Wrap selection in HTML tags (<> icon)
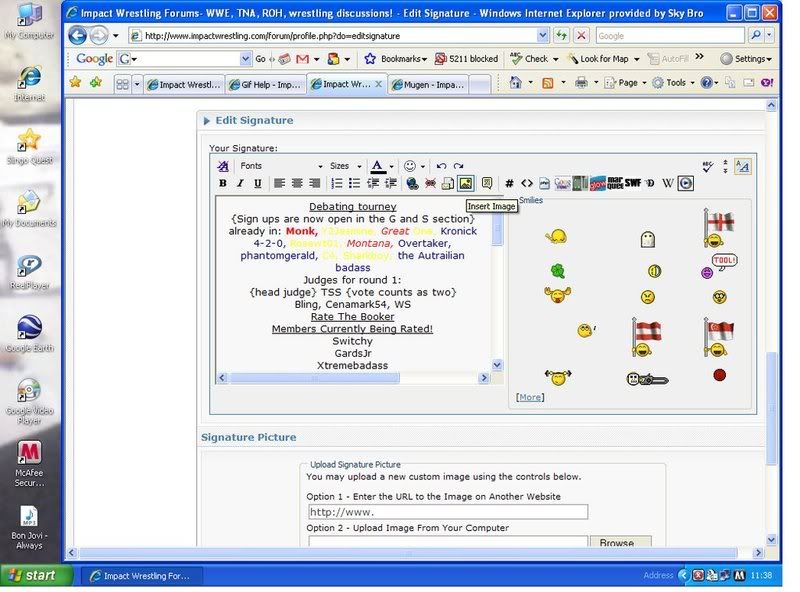Screen dimensions: 800x592 point(527,183)
